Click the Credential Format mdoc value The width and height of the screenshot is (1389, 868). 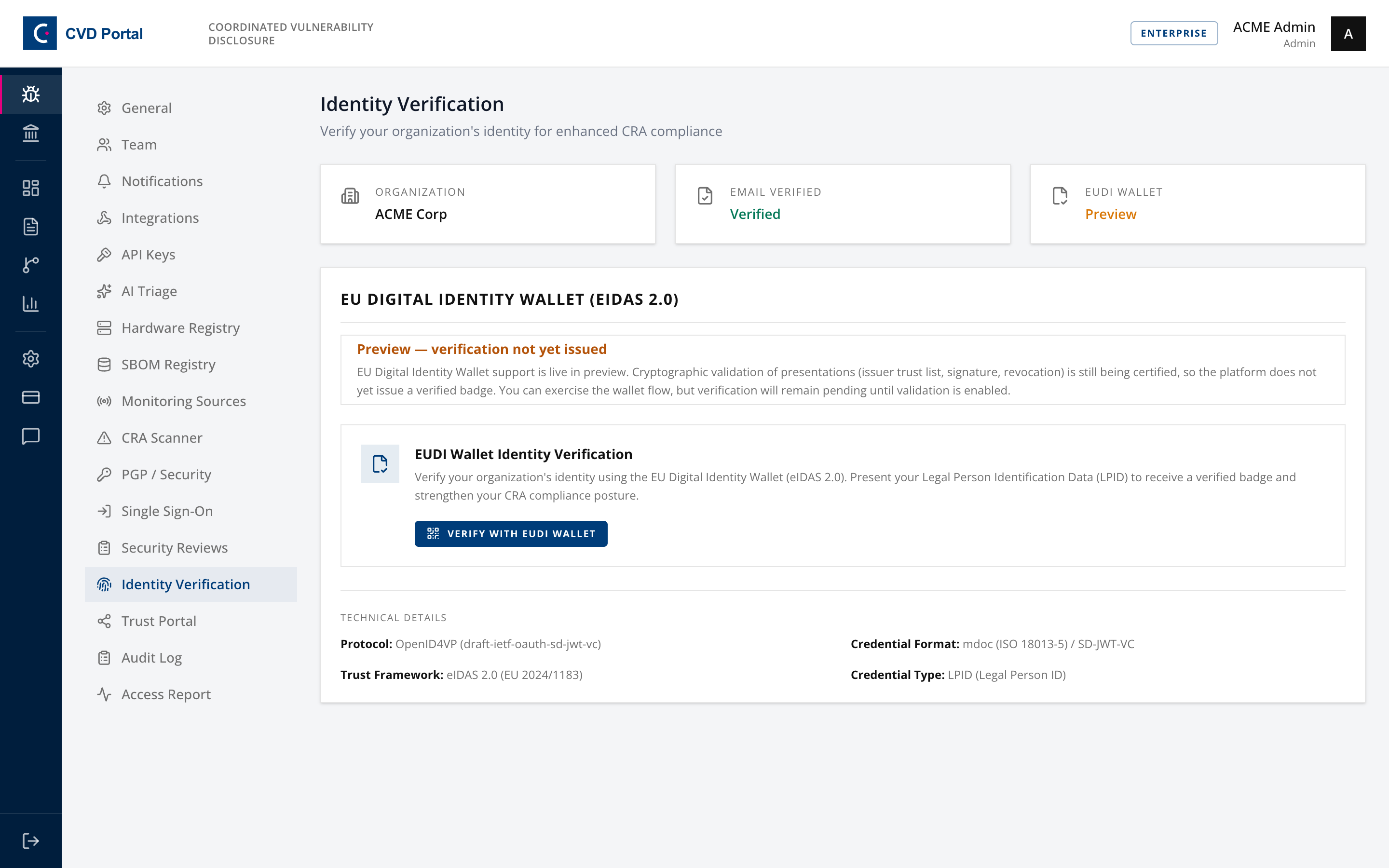(1048, 644)
